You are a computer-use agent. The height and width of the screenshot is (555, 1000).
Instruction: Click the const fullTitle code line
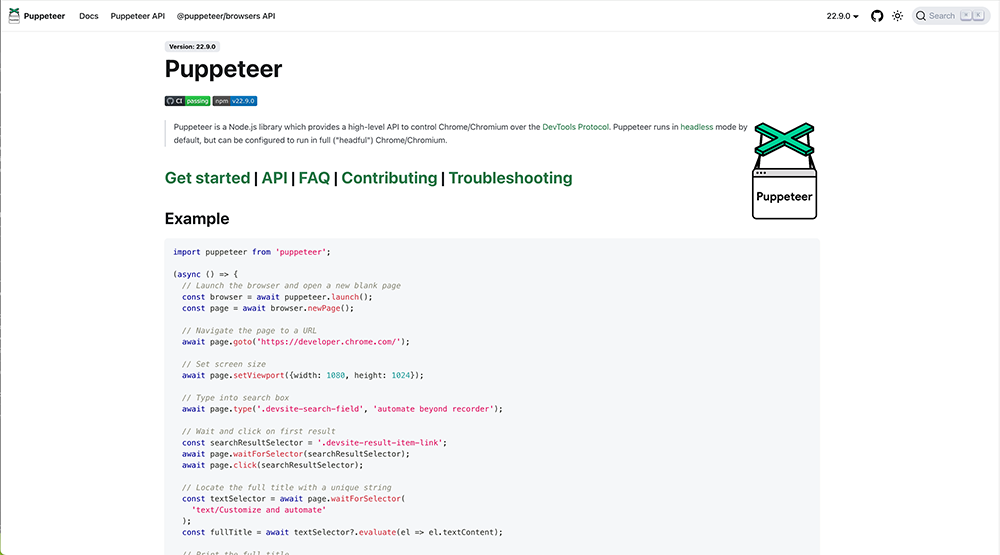point(342,532)
